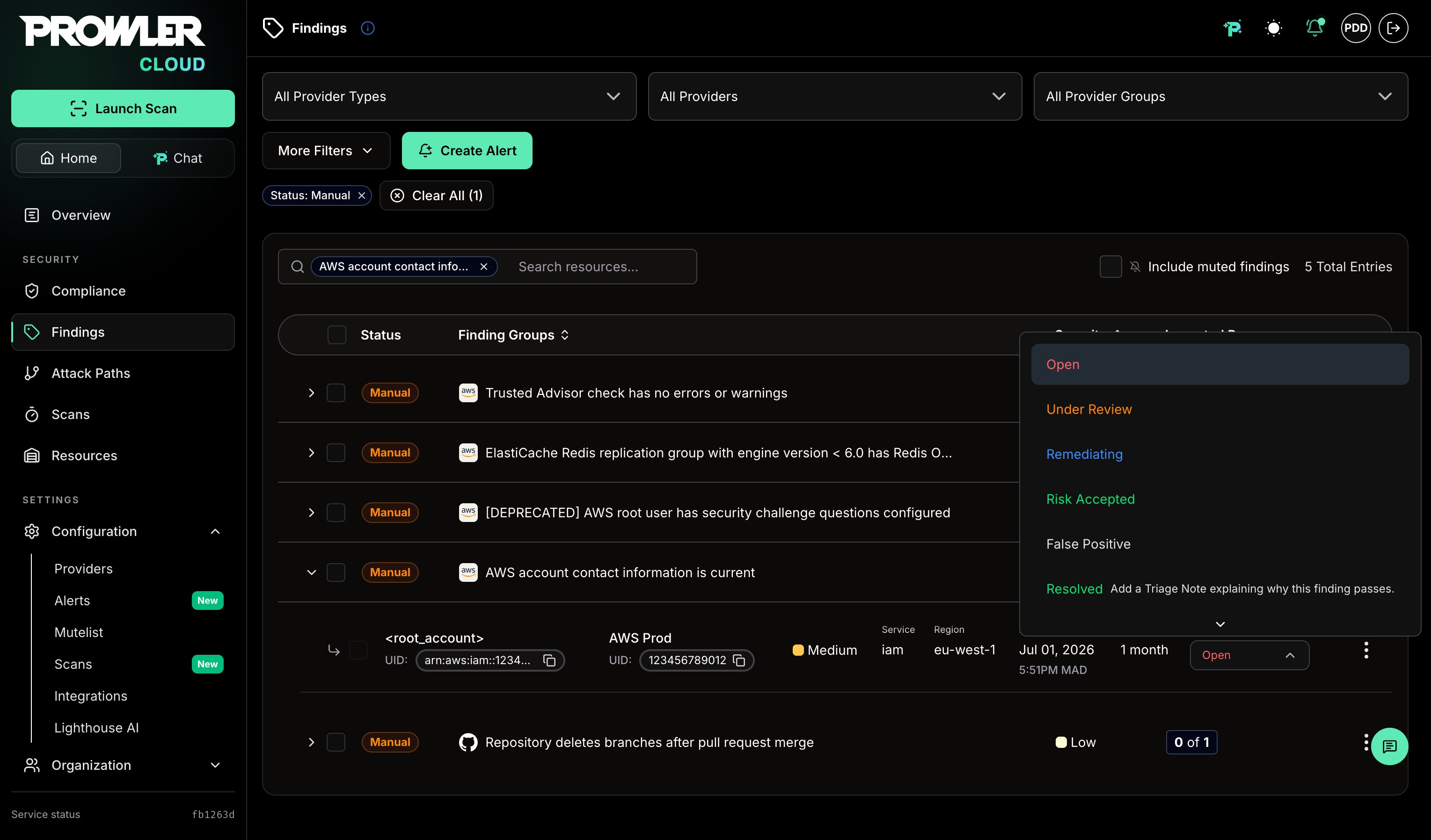Viewport: 1431px width, 840px height.
Task: Collapse Configuration section chevron
Action: 215,531
